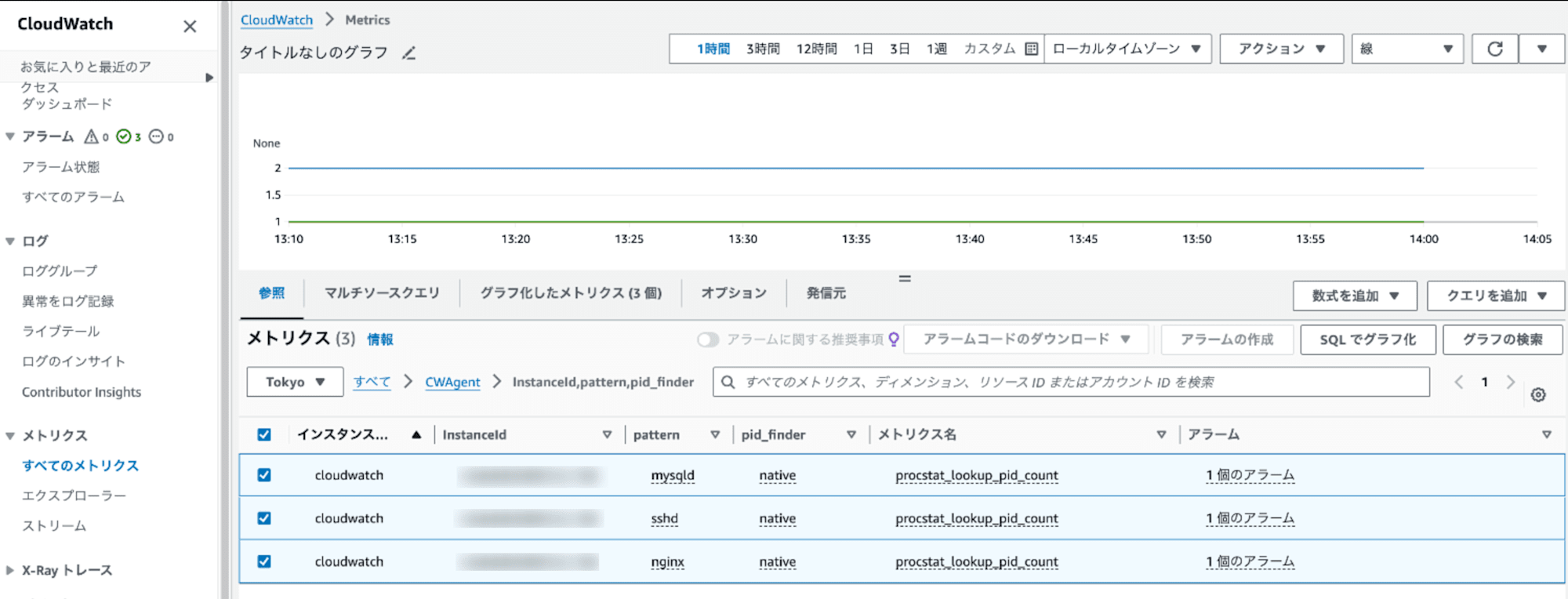Select the 12-hour time range
This screenshot has width=1568, height=599.
[x=817, y=49]
